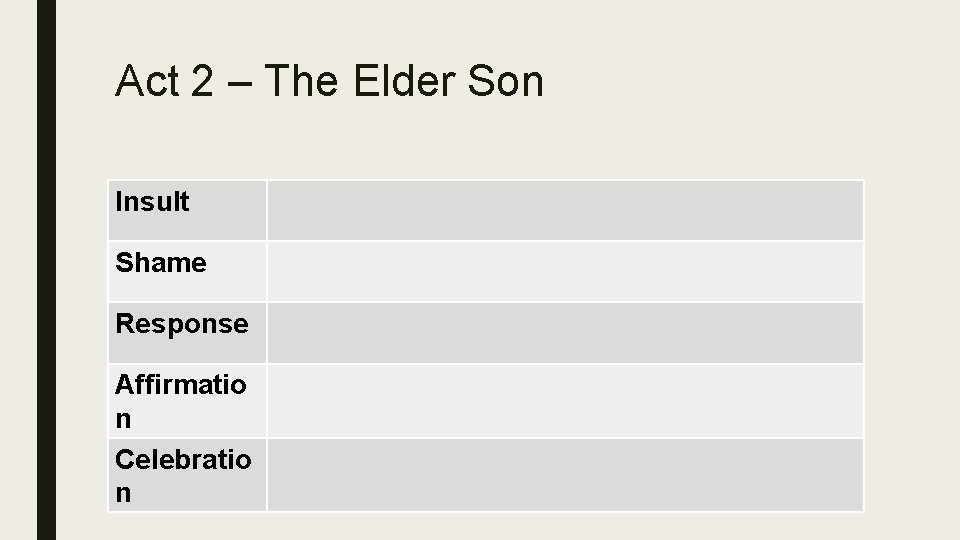Screen dimensions: 960x540
Task: Click the 'Response' table cell
Action: (x=187, y=332)
